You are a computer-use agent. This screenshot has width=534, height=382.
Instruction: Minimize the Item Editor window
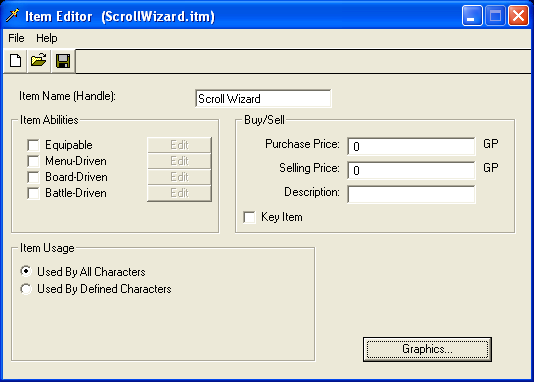(x=472, y=16)
